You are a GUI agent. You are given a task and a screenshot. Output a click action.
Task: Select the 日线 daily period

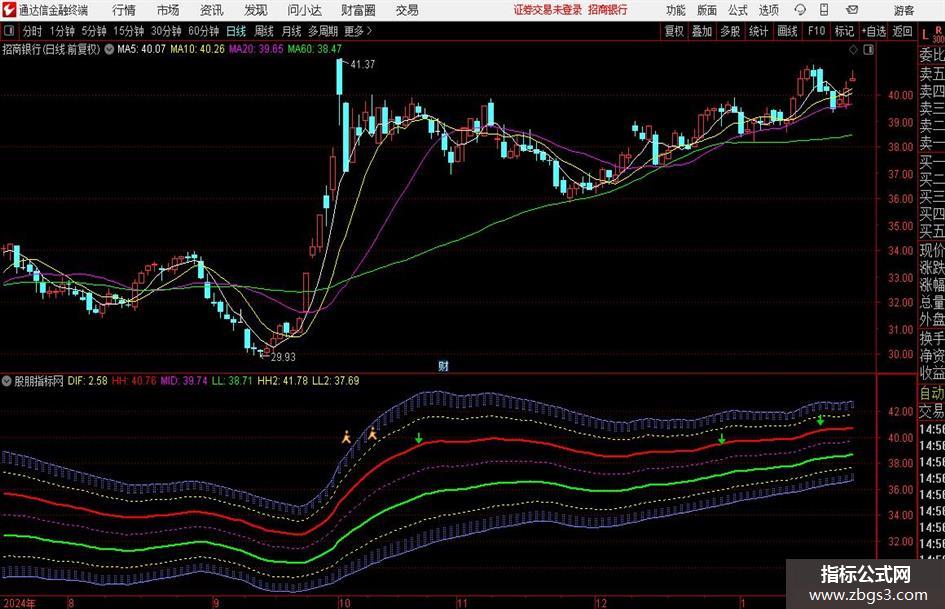tap(236, 31)
